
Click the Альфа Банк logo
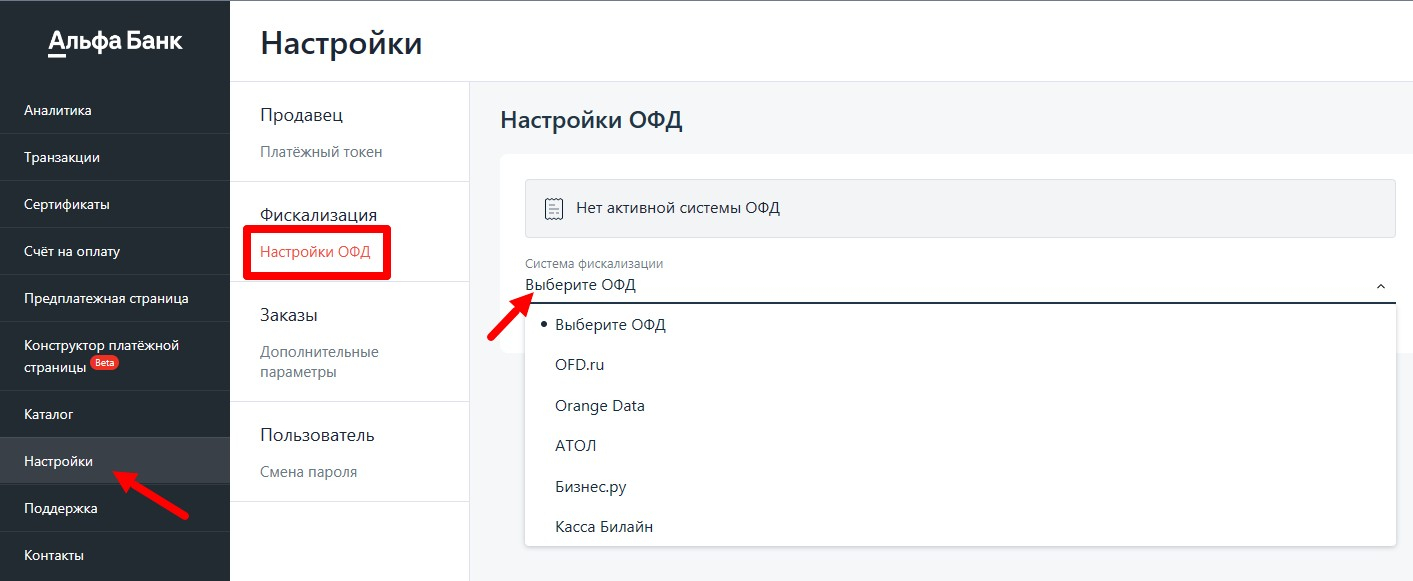[115, 42]
